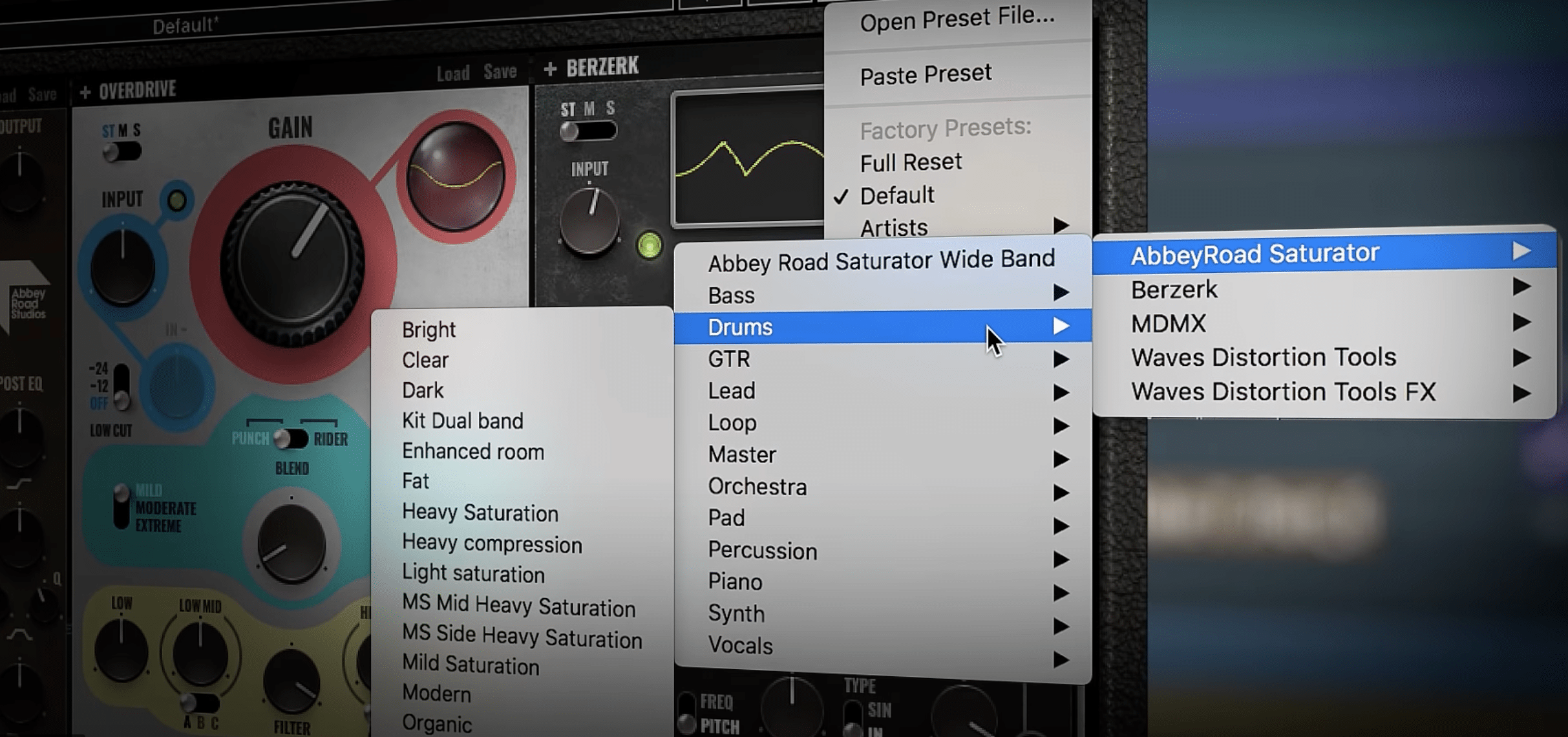Click the green LED near Berzerk INPUT knob
The image size is (1568, 737).
tap(649, 246)
